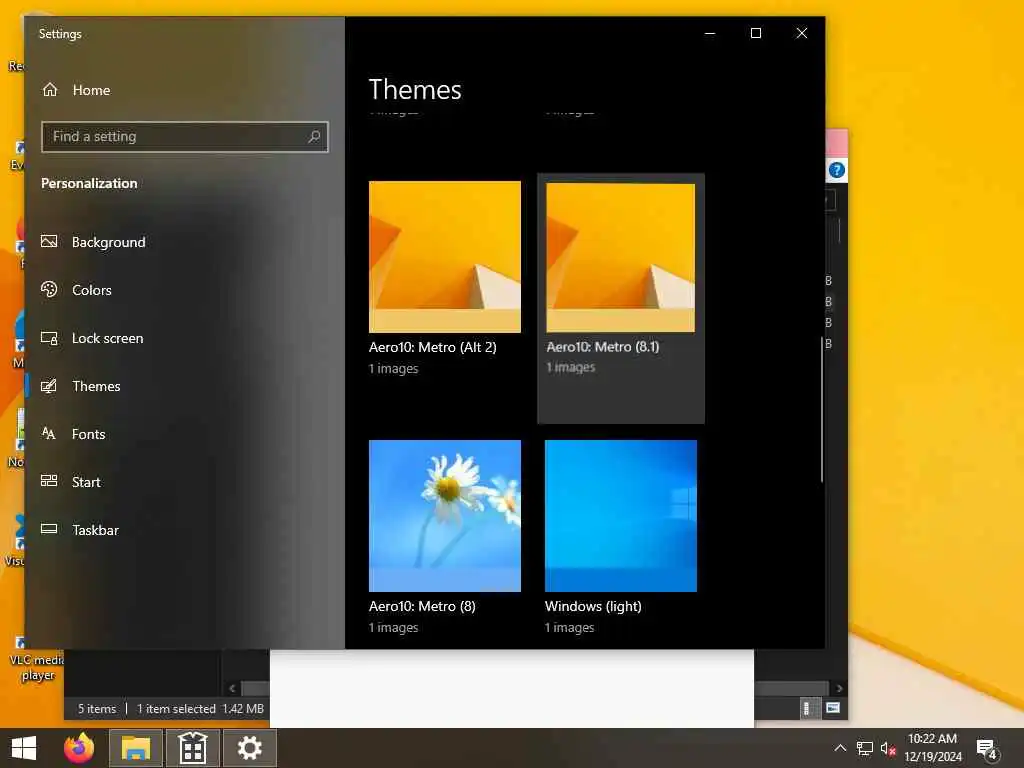Click the Themes page heading

tap(415, 89)
